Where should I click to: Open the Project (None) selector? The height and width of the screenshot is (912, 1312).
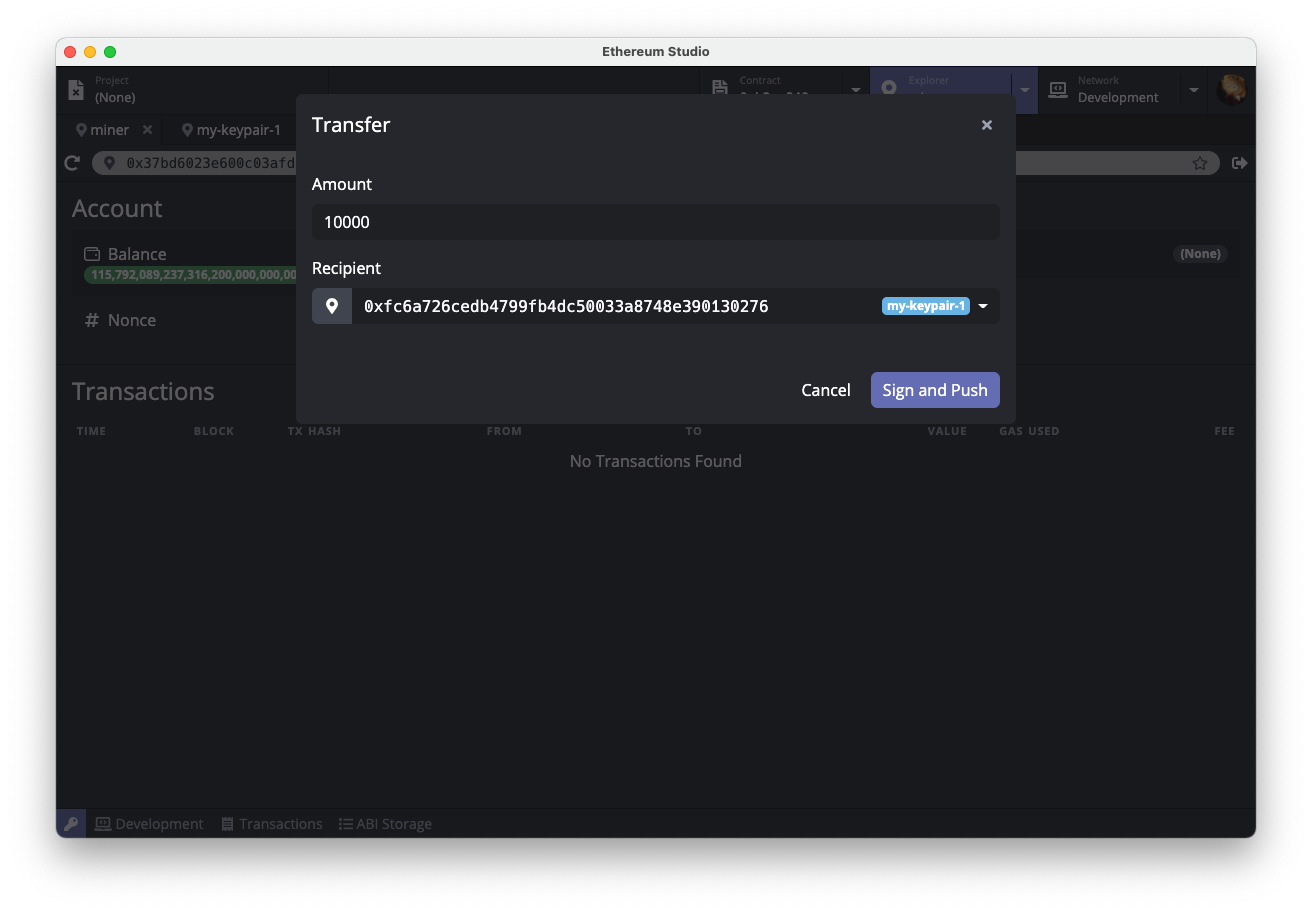[193, 90]
